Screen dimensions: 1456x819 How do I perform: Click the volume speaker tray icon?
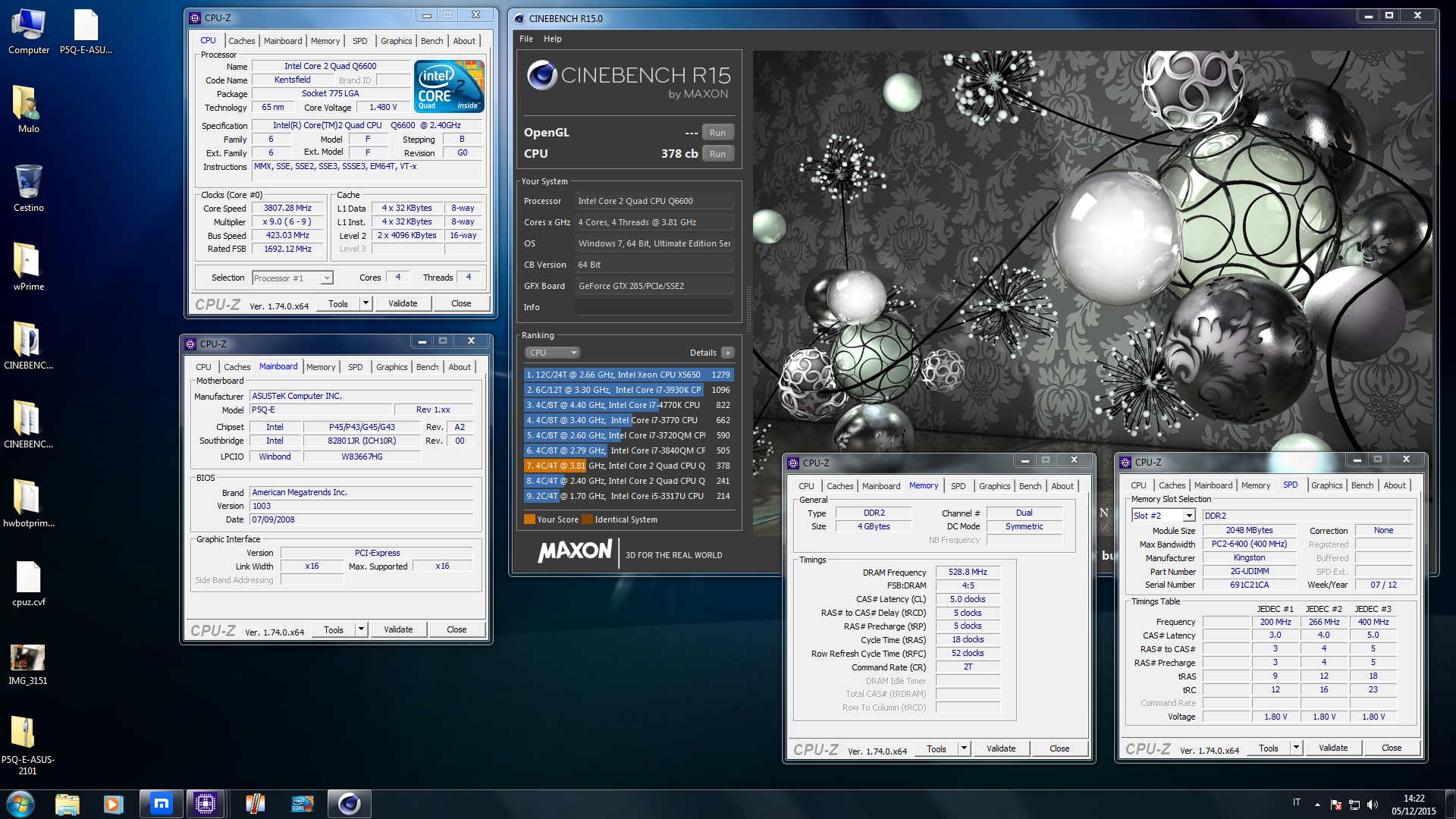coord(1373,805)
